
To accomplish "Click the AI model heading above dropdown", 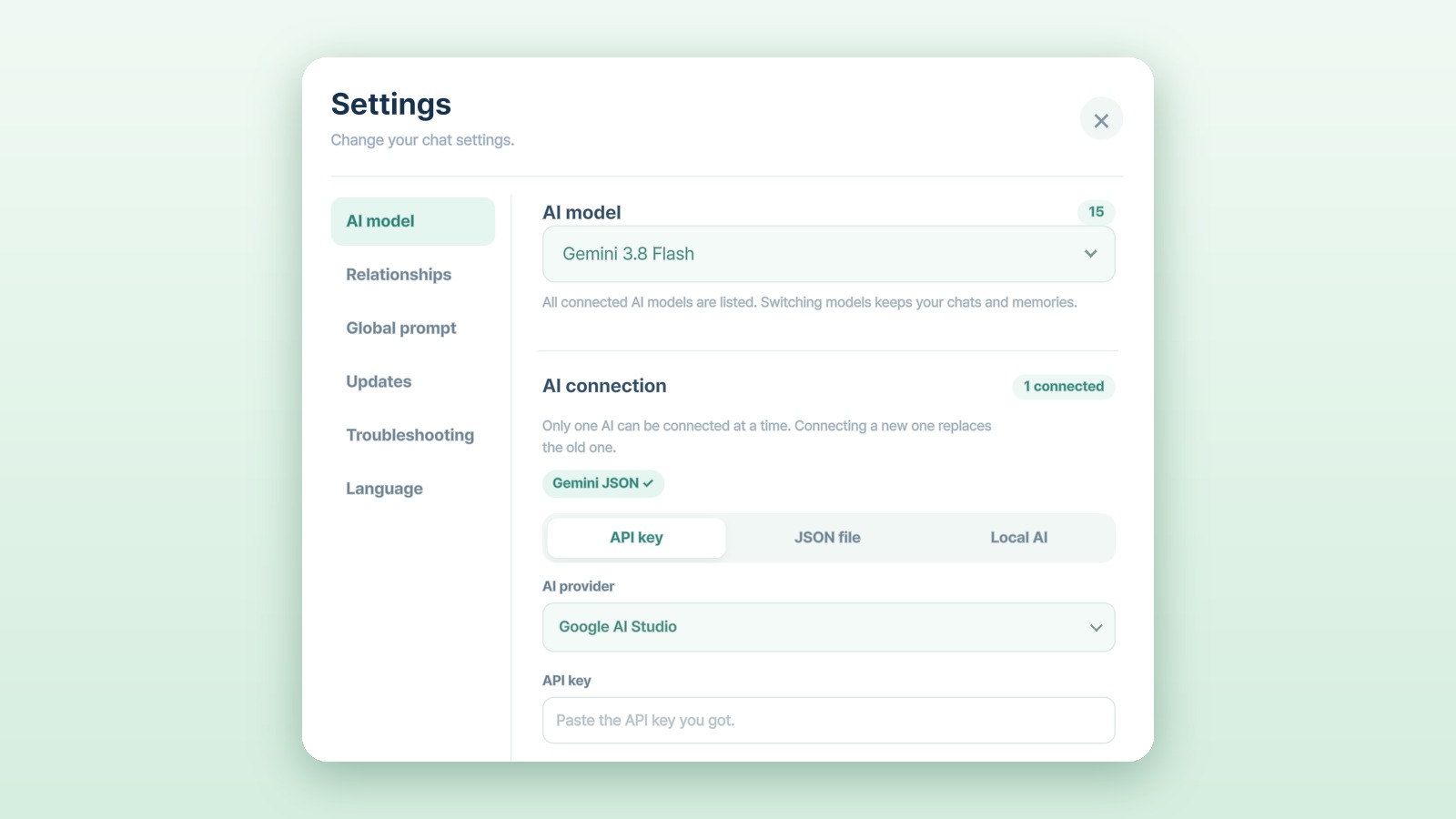I will pos(581,212).
